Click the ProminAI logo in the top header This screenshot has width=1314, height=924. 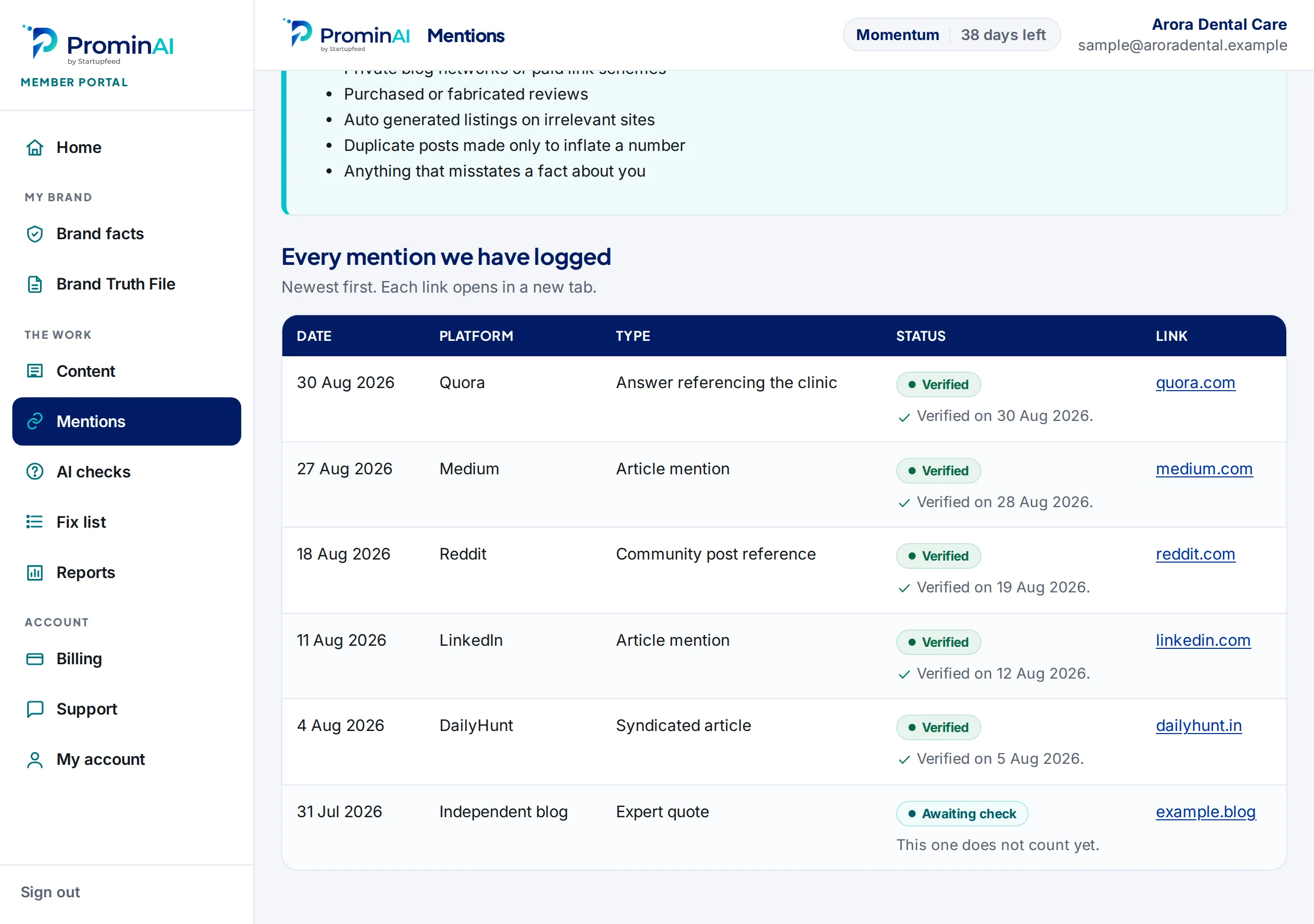tap(346, 35)
